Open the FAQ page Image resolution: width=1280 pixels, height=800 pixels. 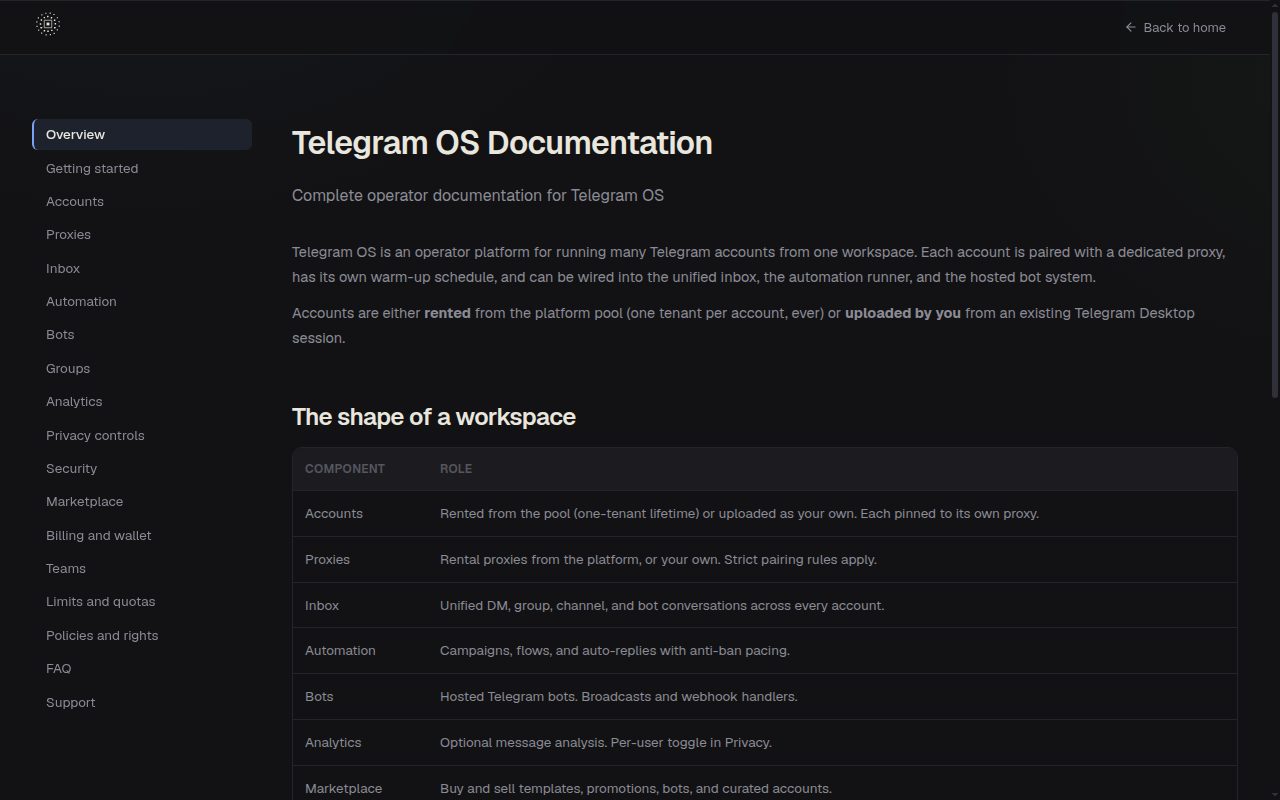pyautogui.click(x=142, y=668)
